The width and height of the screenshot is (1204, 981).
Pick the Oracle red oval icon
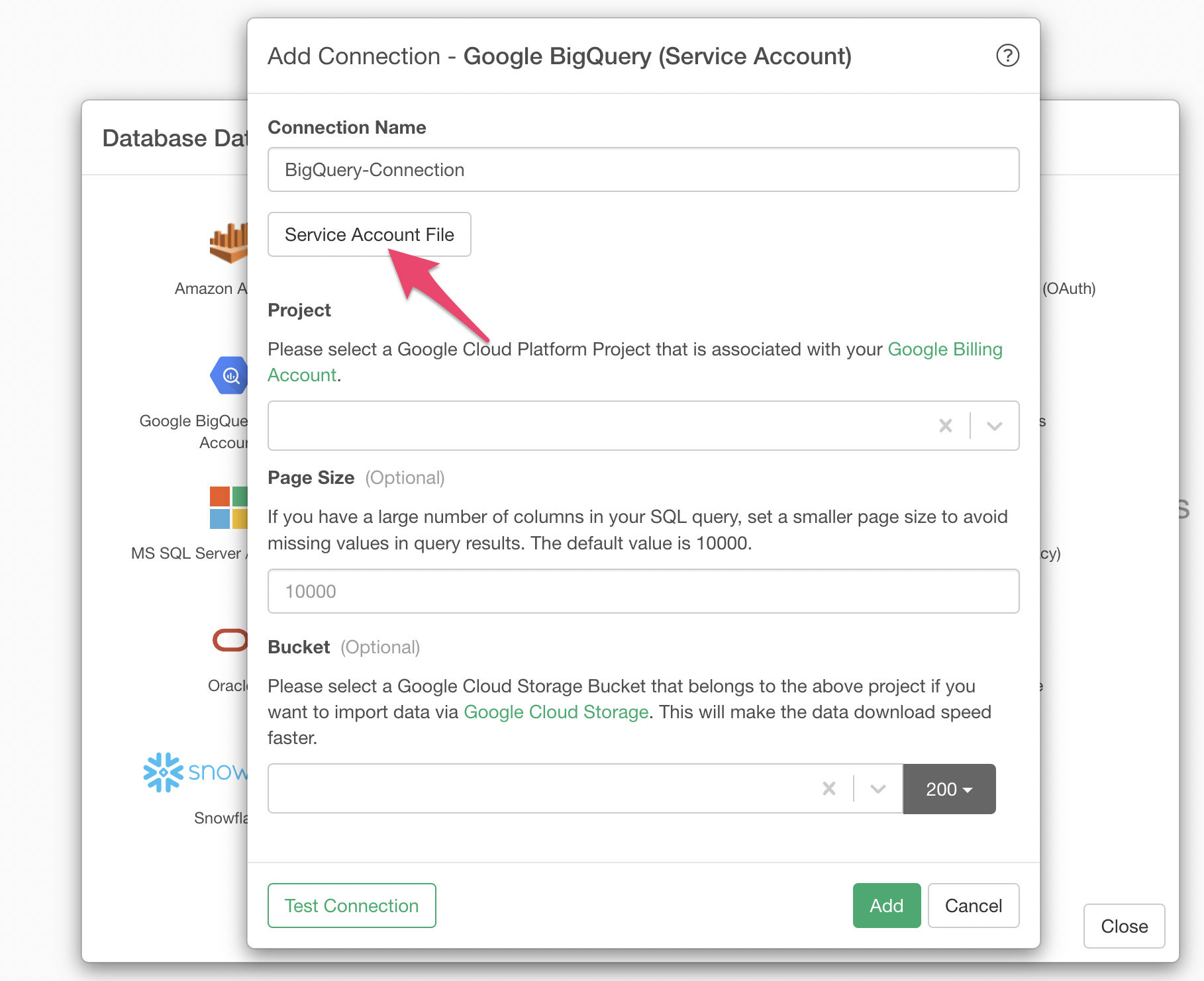point(230,640)
